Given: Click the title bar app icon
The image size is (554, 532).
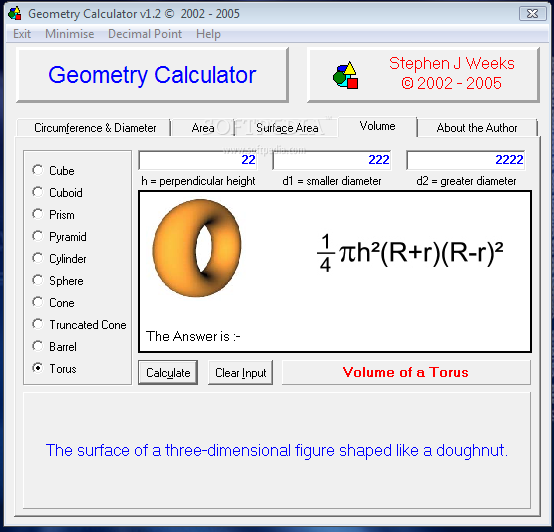Looking at the screenshot, I should coord(15,13).
